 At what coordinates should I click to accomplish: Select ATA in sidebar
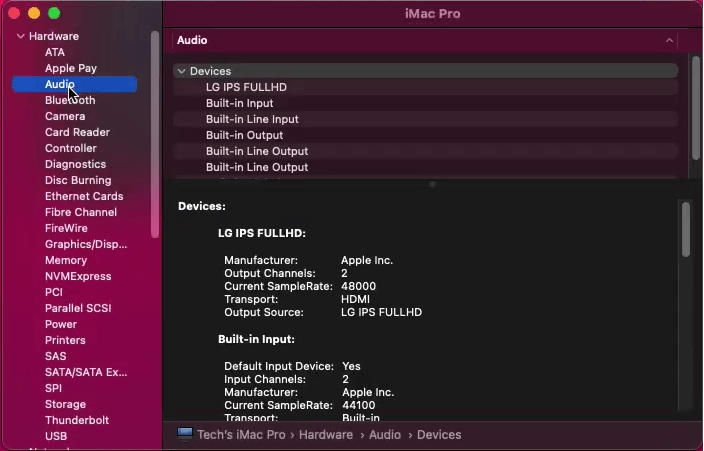55,53
